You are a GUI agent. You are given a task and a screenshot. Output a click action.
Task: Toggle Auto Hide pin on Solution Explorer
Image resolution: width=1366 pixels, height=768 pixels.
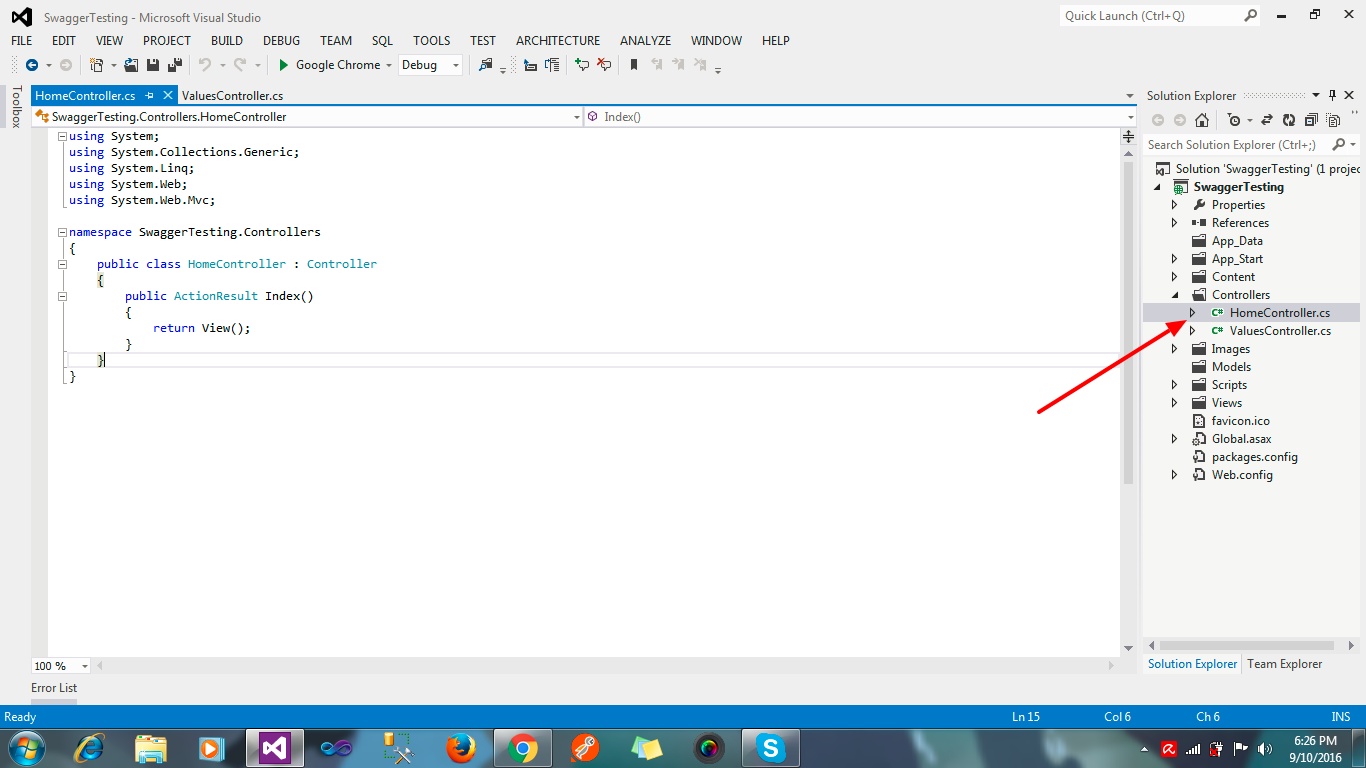1332,96
